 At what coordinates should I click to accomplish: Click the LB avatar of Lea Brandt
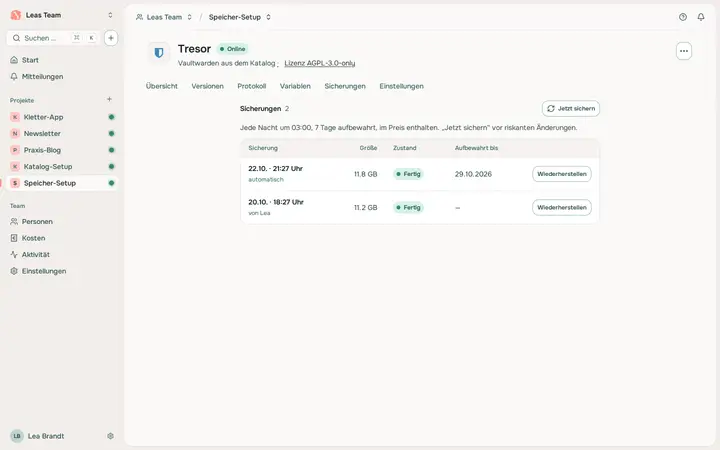point(17,436)
